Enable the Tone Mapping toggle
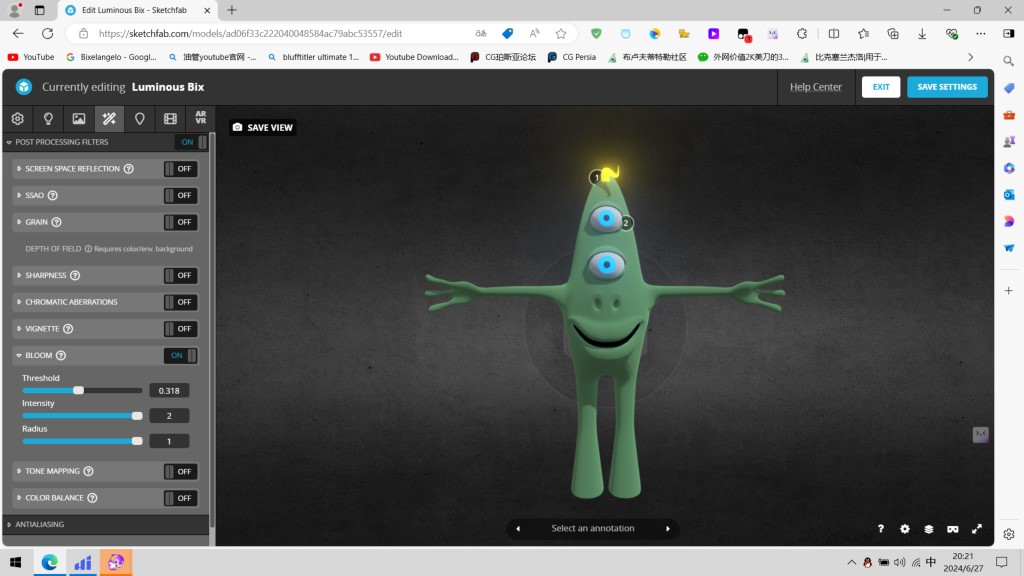The width and height of the screenshot is (1024, 576). pos(180,472)
